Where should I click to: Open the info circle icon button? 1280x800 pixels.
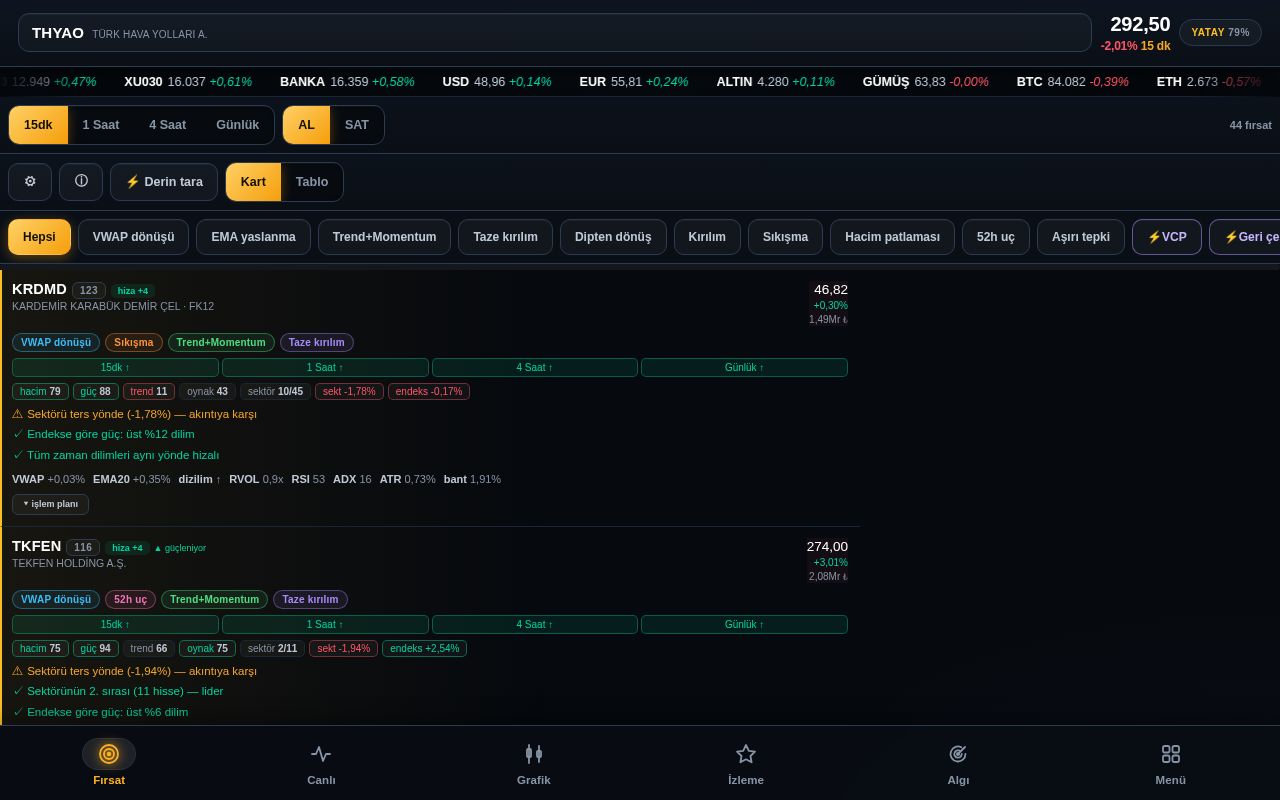pos(81,182)
